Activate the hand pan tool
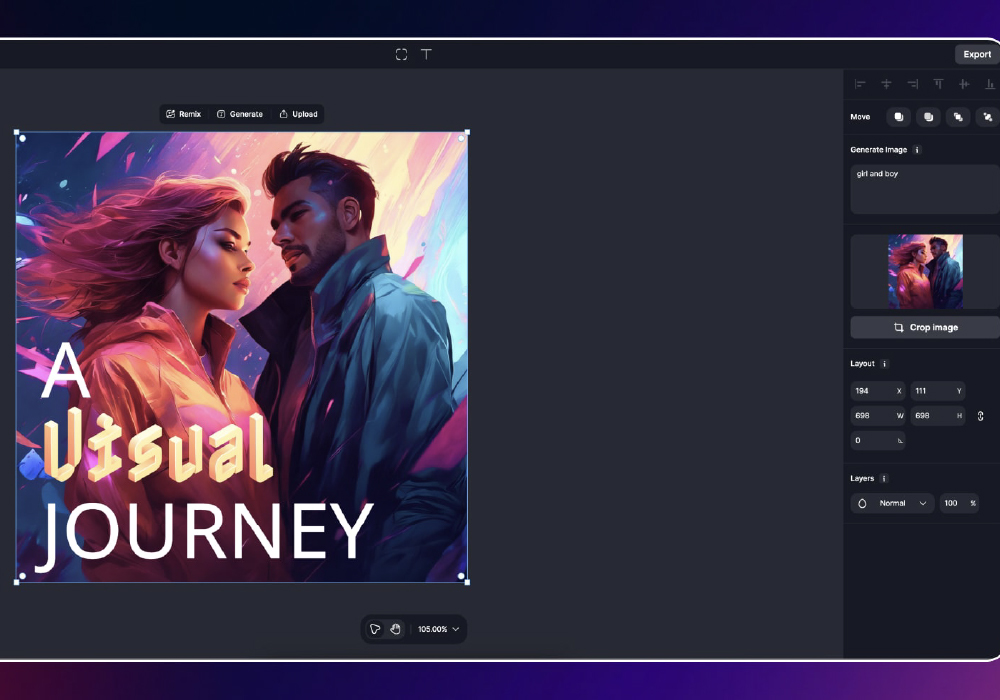The height and width of the screenshot is (700, 1000). click(x=396, y=629)
